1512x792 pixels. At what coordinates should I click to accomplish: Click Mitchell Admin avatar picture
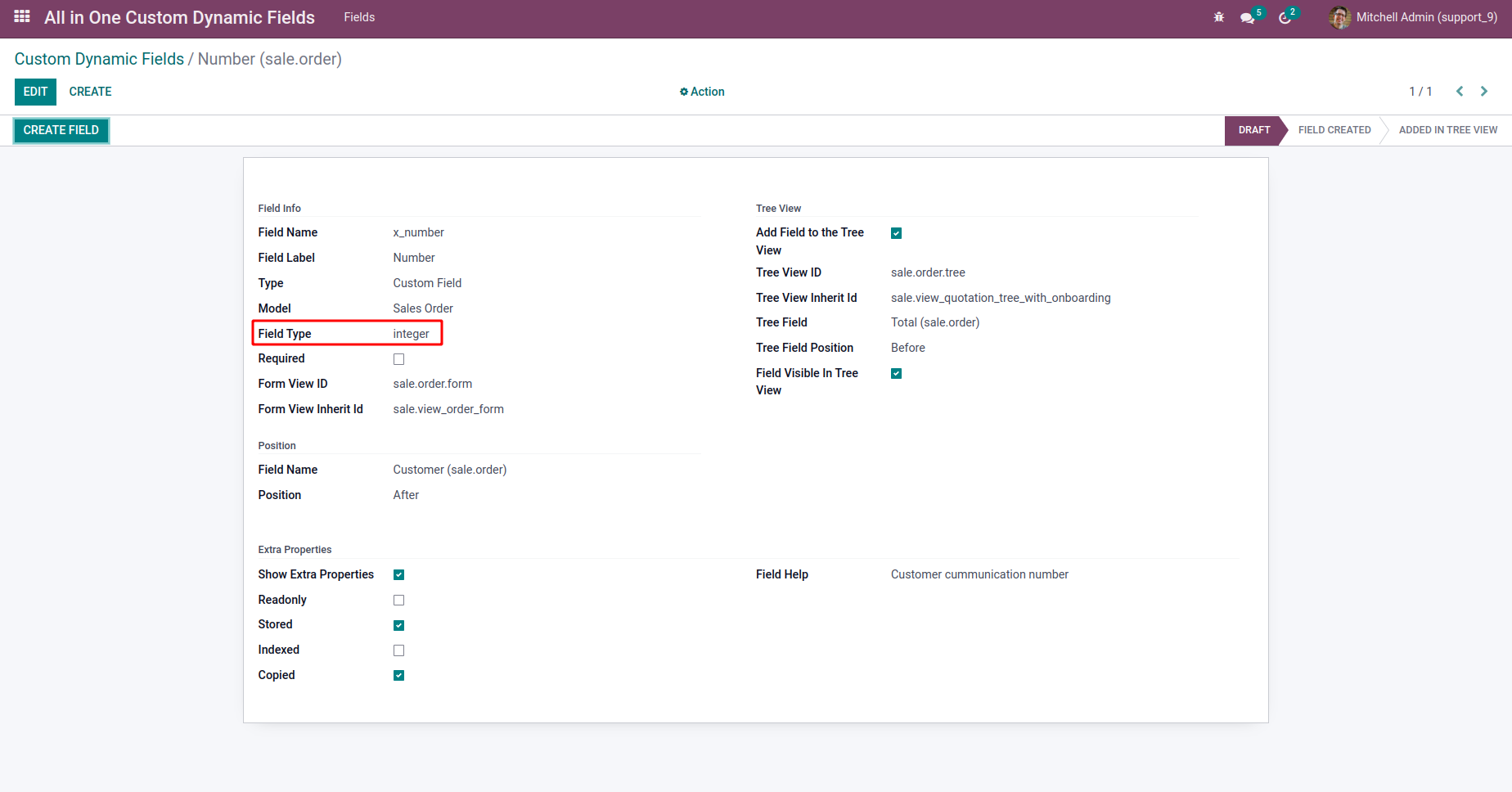coord(1339,17)
